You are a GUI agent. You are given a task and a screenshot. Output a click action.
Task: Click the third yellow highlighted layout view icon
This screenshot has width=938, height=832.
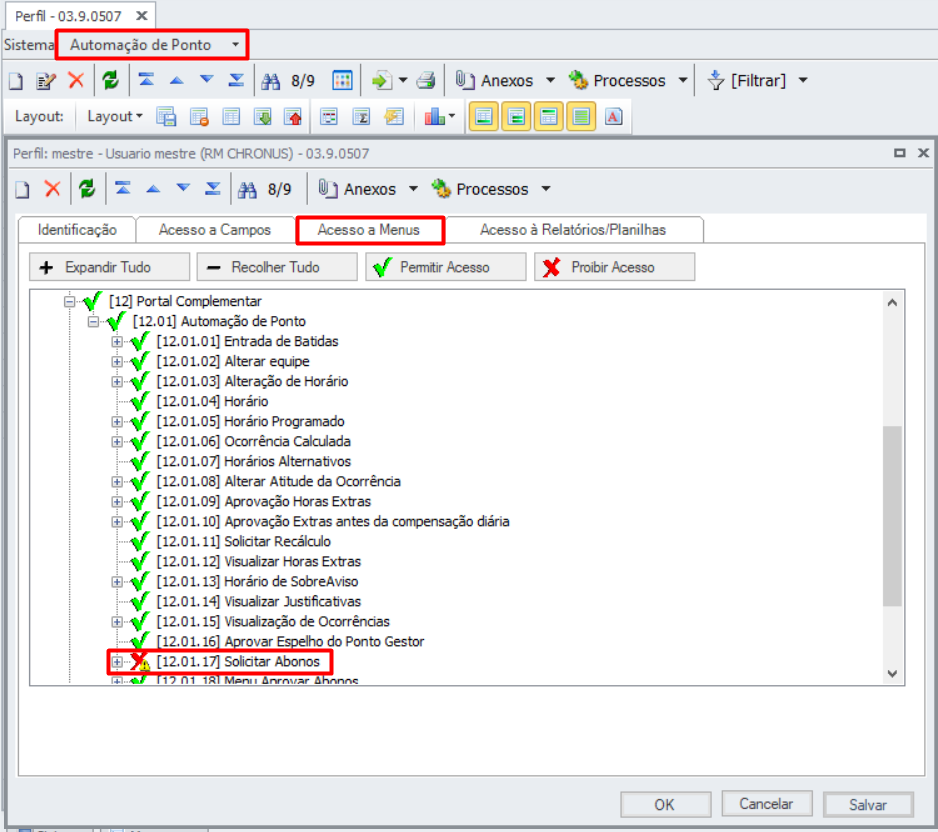tap(548, 116)
